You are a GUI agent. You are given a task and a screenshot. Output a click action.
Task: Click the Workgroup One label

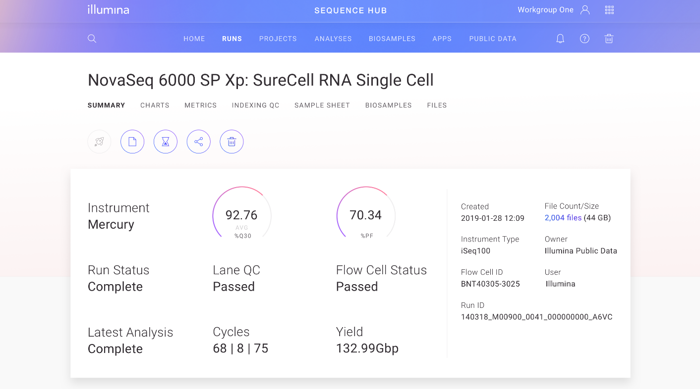(545, 10)
